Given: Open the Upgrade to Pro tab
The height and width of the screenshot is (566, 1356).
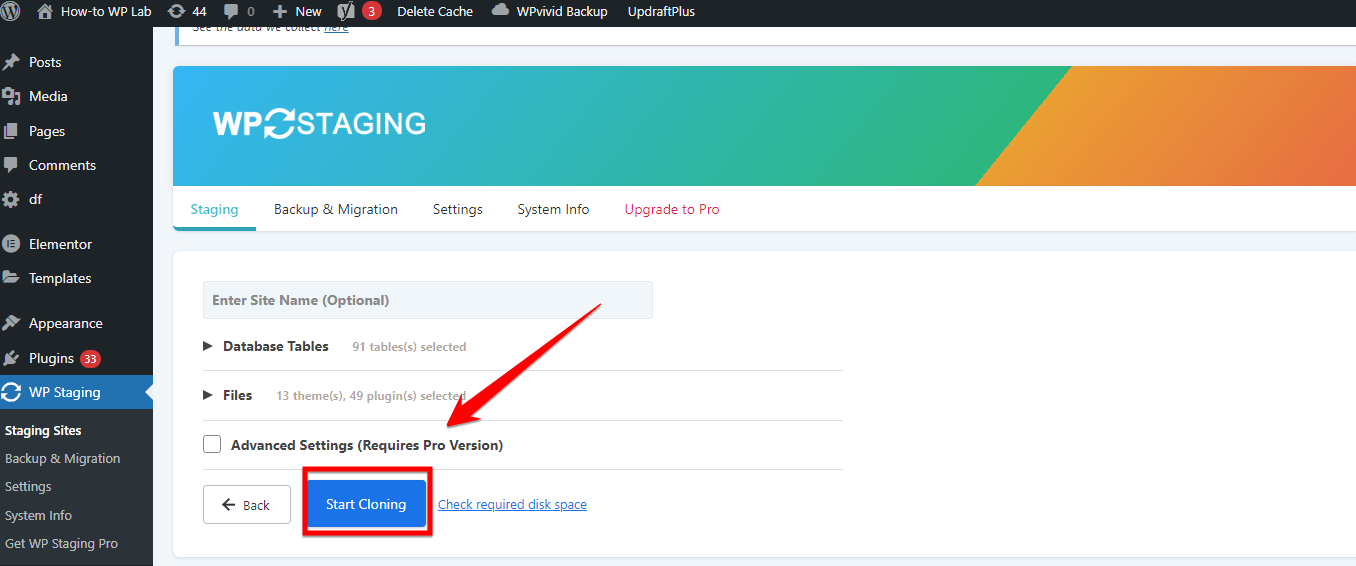Looking at the screenshot, I should click(x=672, y=210).
